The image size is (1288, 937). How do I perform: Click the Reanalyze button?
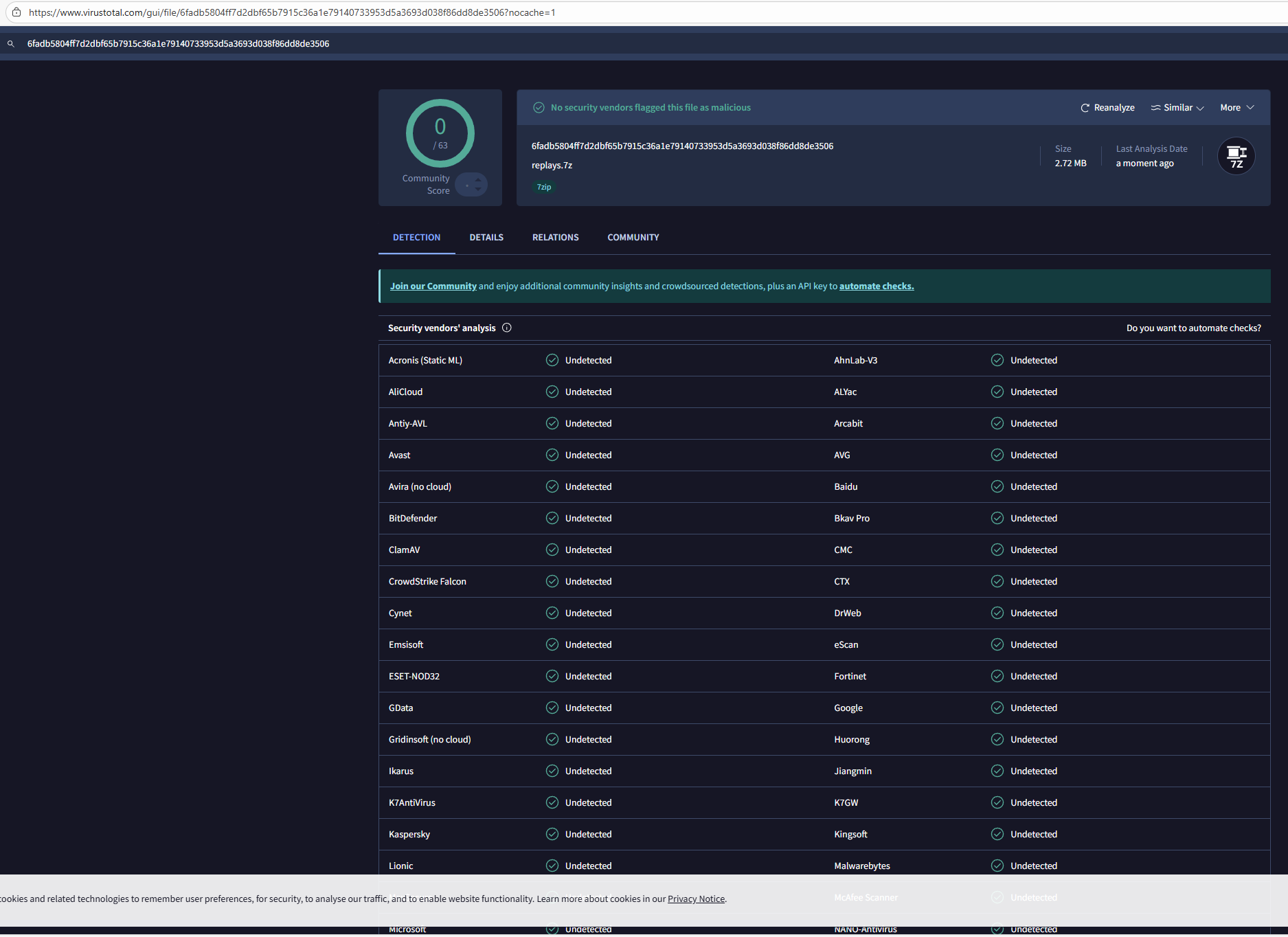pos(1107,108)
